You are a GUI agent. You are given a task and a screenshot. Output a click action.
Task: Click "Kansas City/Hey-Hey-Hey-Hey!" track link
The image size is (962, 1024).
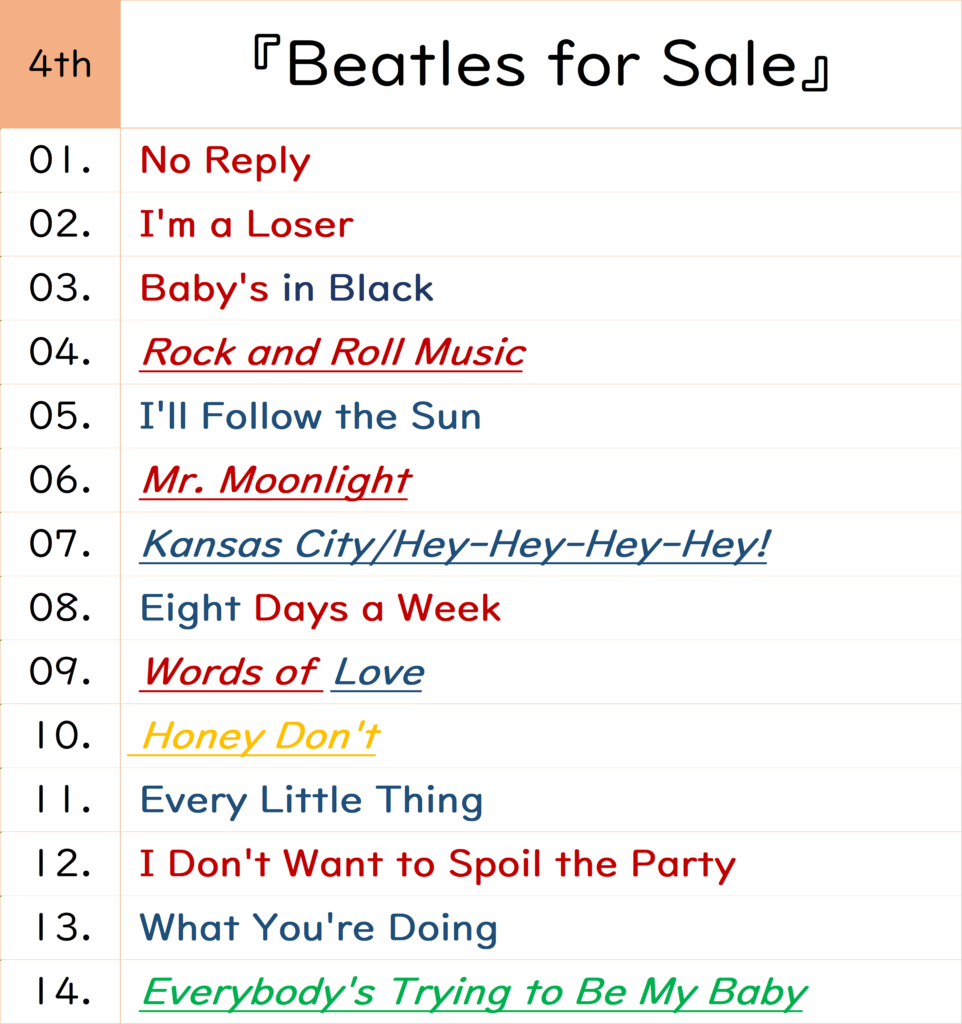tap(454, 545)
